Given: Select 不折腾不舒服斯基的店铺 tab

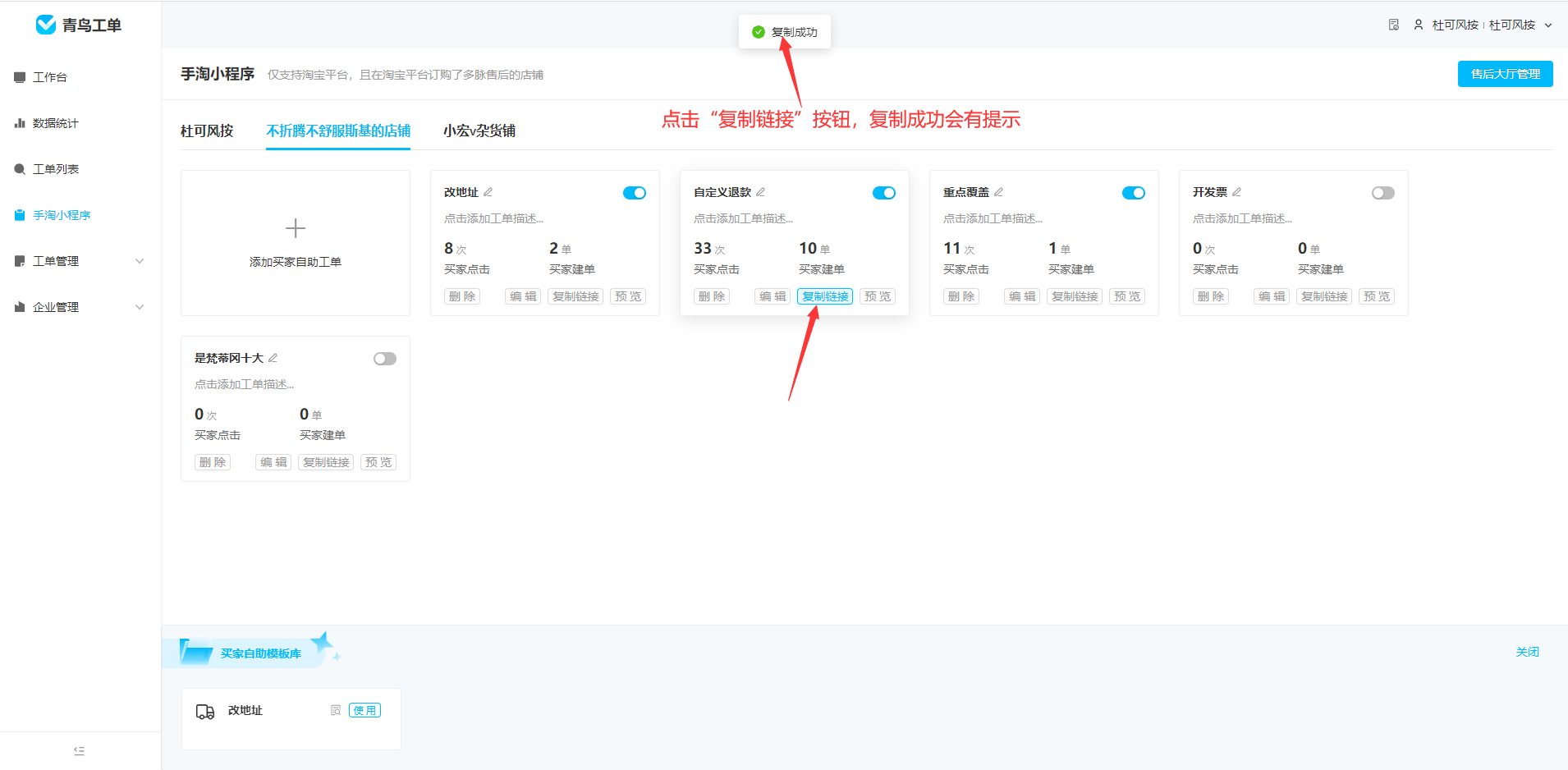Looking at the screenshot, I should point(338,131).
